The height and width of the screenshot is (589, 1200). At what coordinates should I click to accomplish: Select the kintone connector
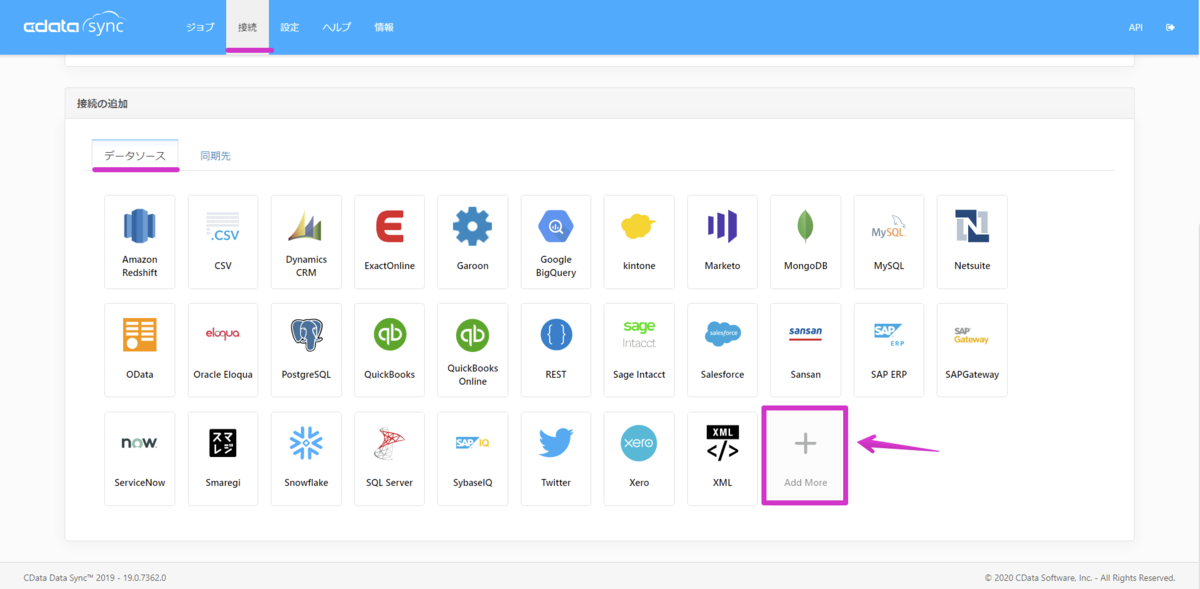[639, 242]
